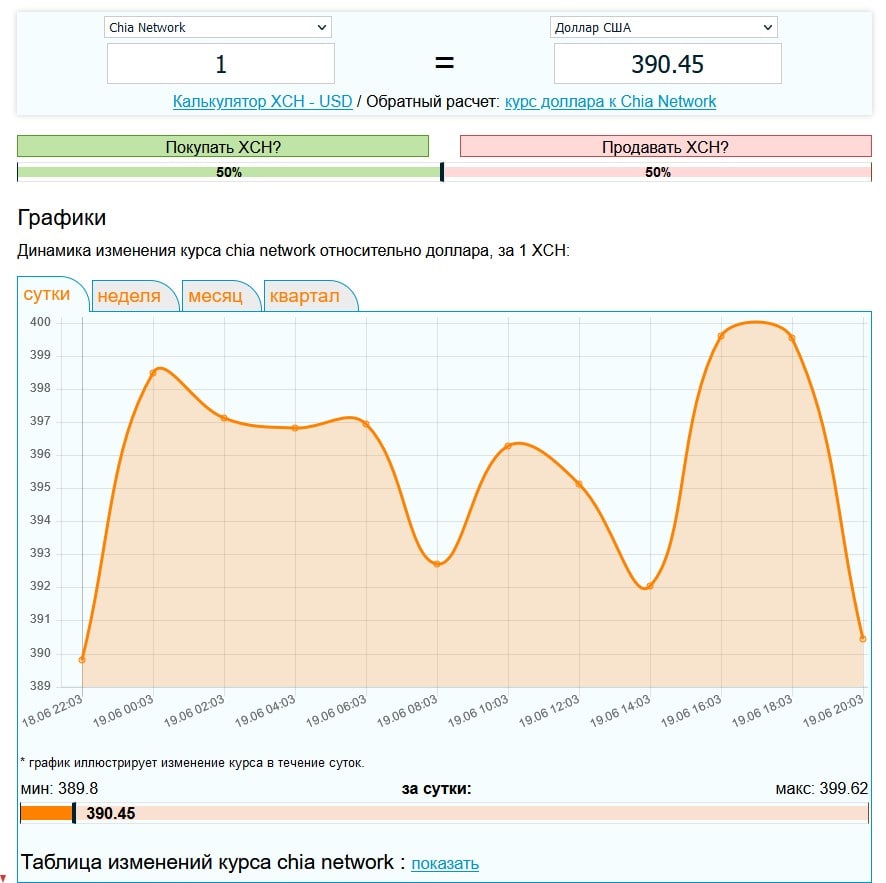Click the 19.06 20:03 x-axis label
The height and width of the screenshot is (883, 886).
click(x=833, y=711)
